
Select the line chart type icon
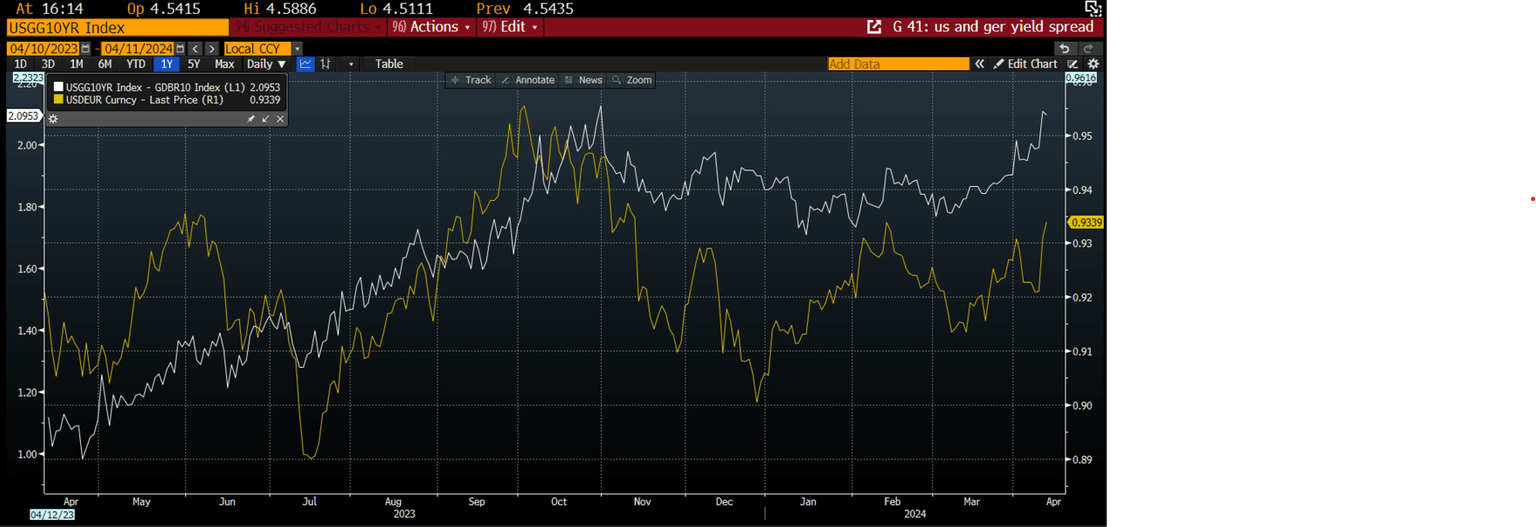coord(306,64)
